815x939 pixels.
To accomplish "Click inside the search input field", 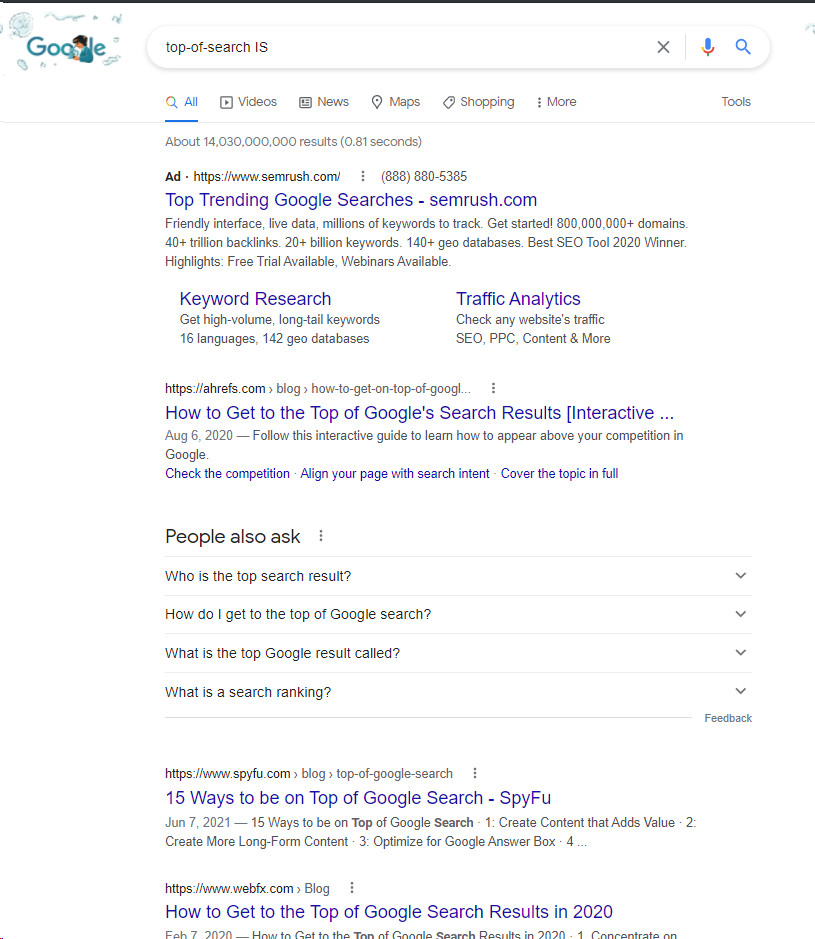I will tap(401, 47).
